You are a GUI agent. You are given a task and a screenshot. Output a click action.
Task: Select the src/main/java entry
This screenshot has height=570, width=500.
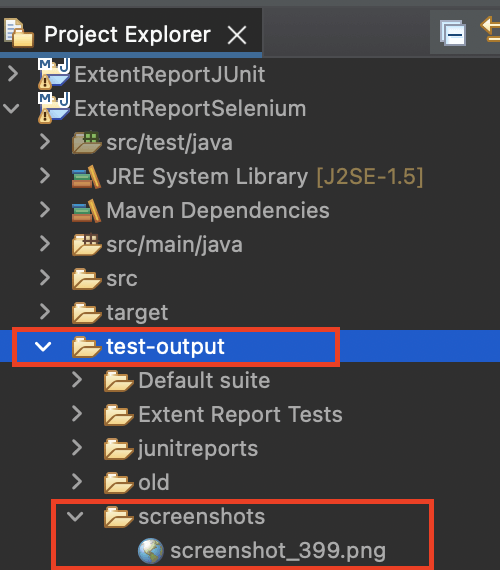click(175, 244)
